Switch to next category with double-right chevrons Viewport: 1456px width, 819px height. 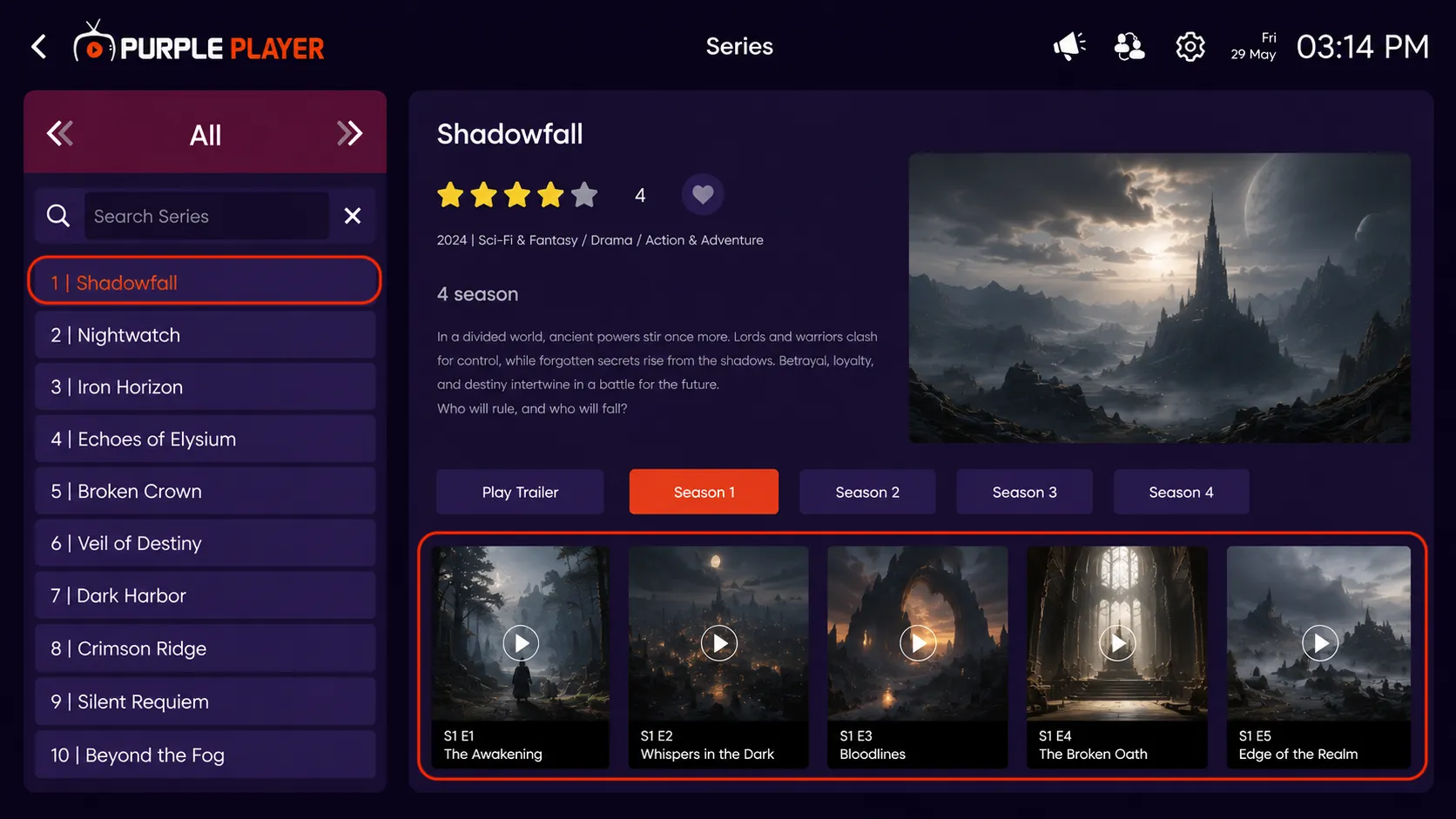click(349, 133)
